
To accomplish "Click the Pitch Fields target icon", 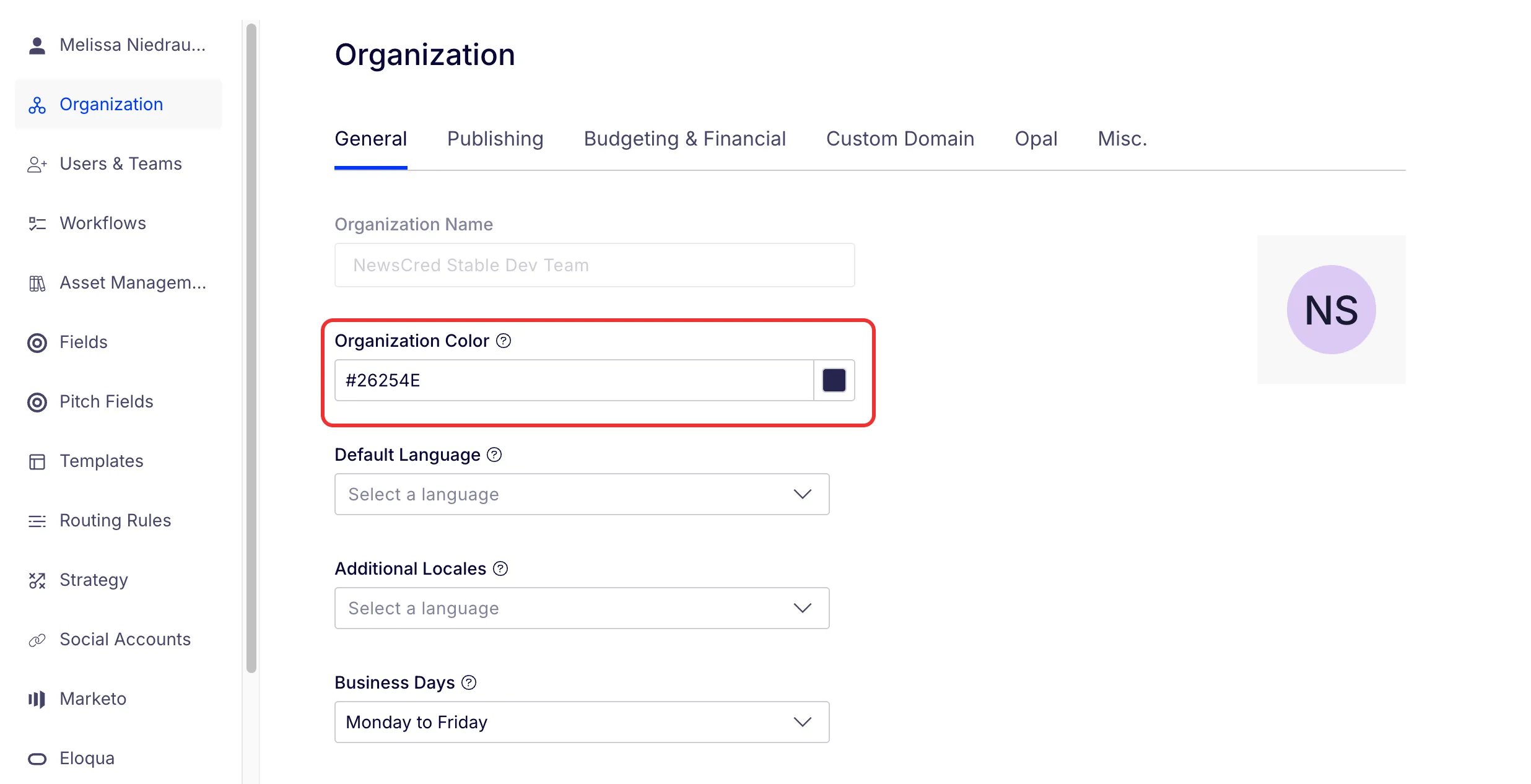I will point(37,402).
